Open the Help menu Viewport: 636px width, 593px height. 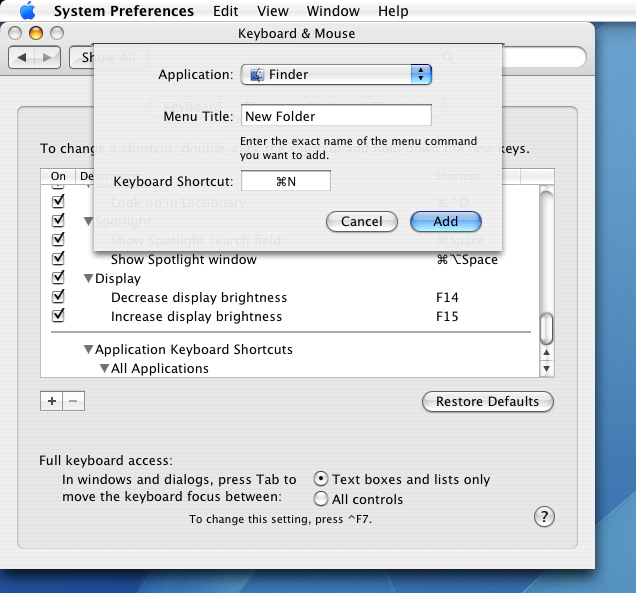pos(393,11)
